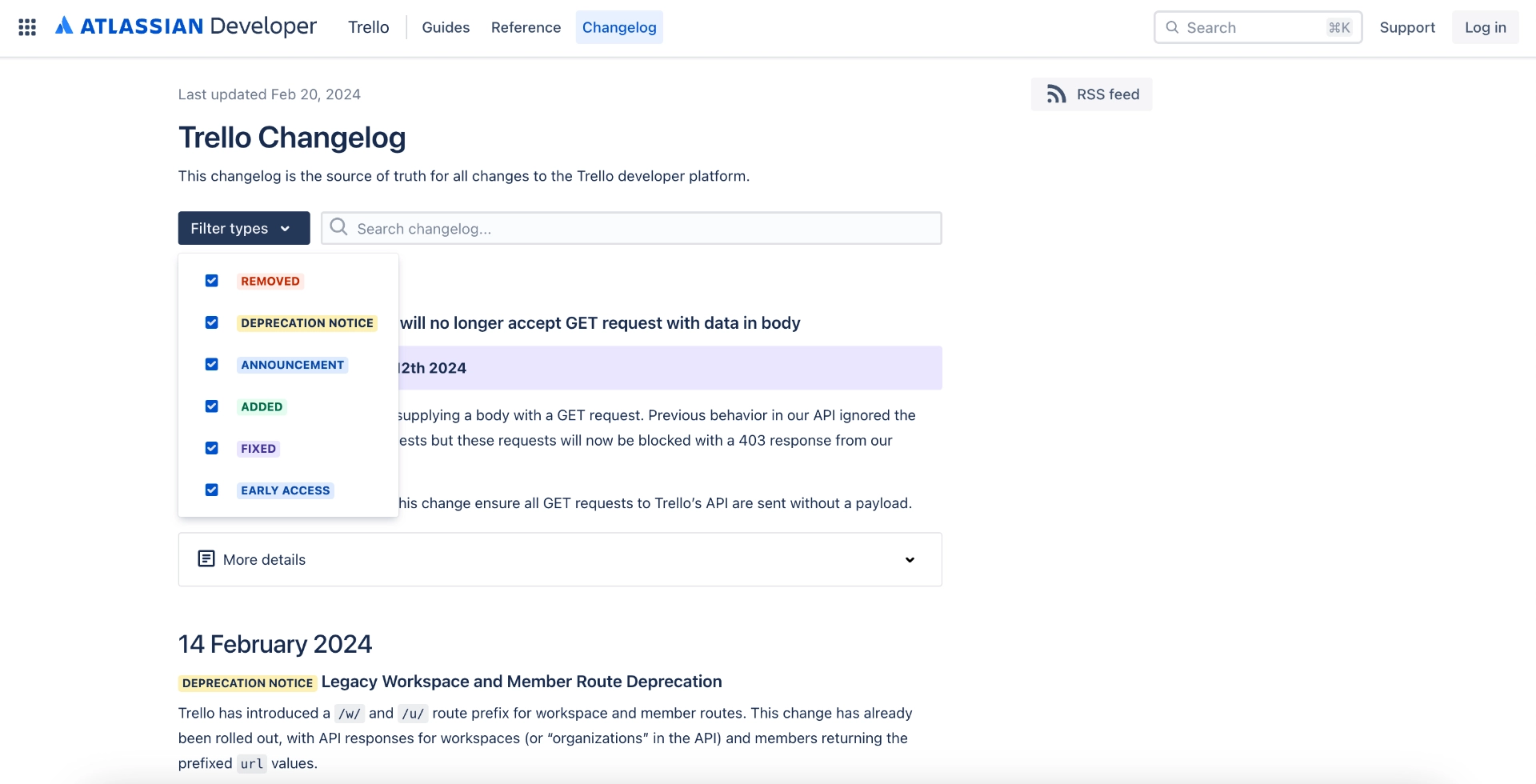The image size is (1536, 784).
Task: Switch to the Guides tab
Action: pyautogui.click(x=446, y=27)
